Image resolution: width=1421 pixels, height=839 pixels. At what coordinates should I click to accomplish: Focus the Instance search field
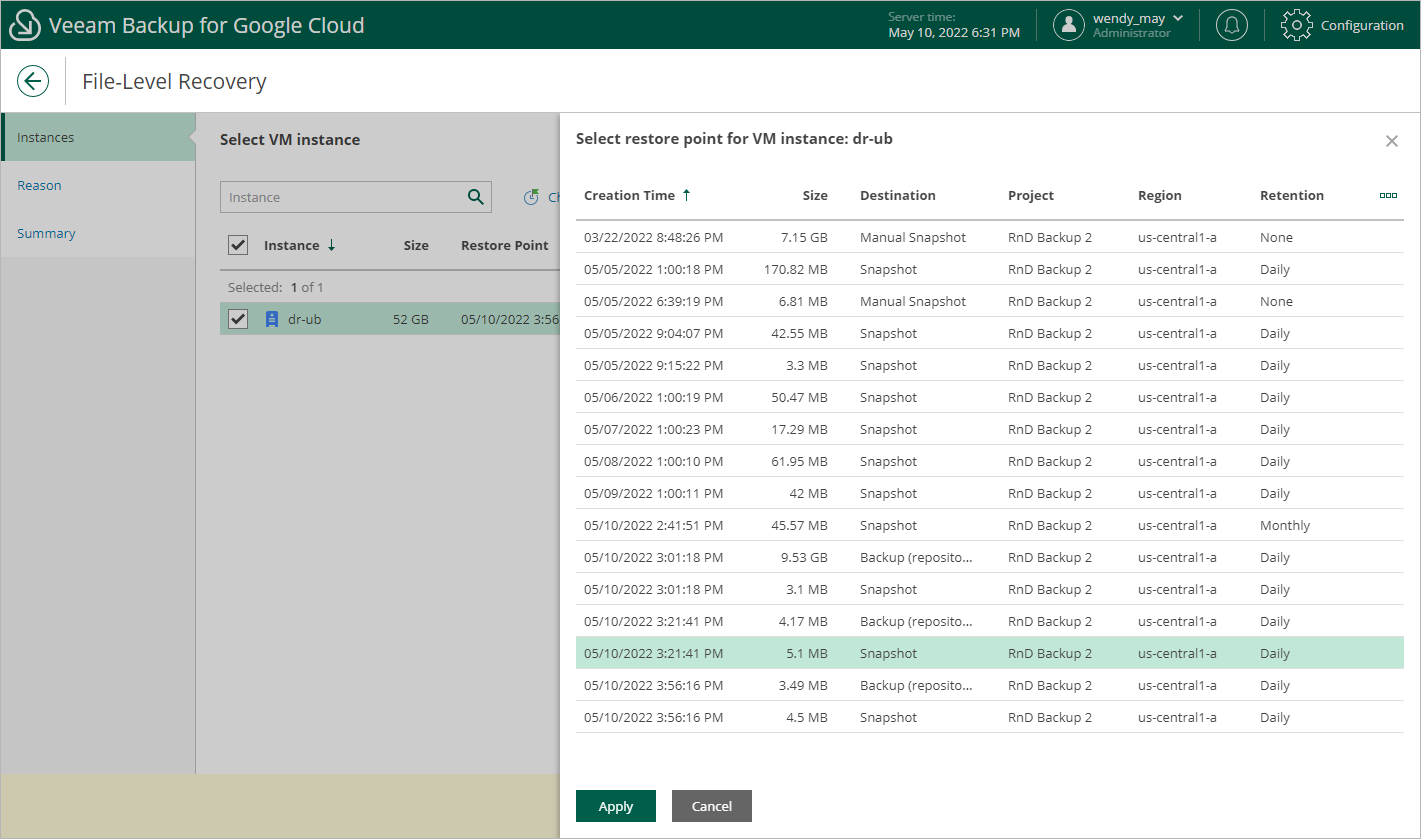343,197
